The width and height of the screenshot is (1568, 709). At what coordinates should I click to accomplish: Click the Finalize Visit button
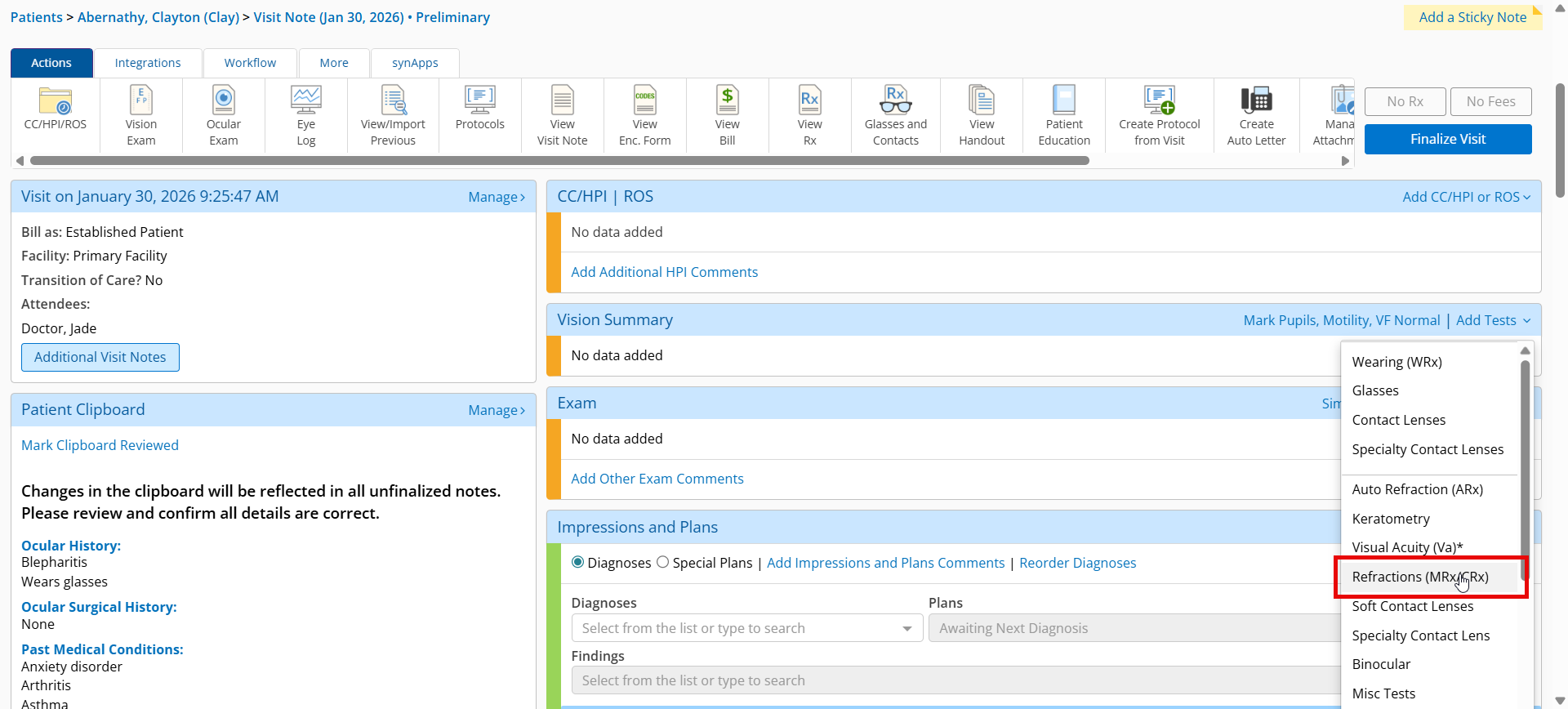1448,139
